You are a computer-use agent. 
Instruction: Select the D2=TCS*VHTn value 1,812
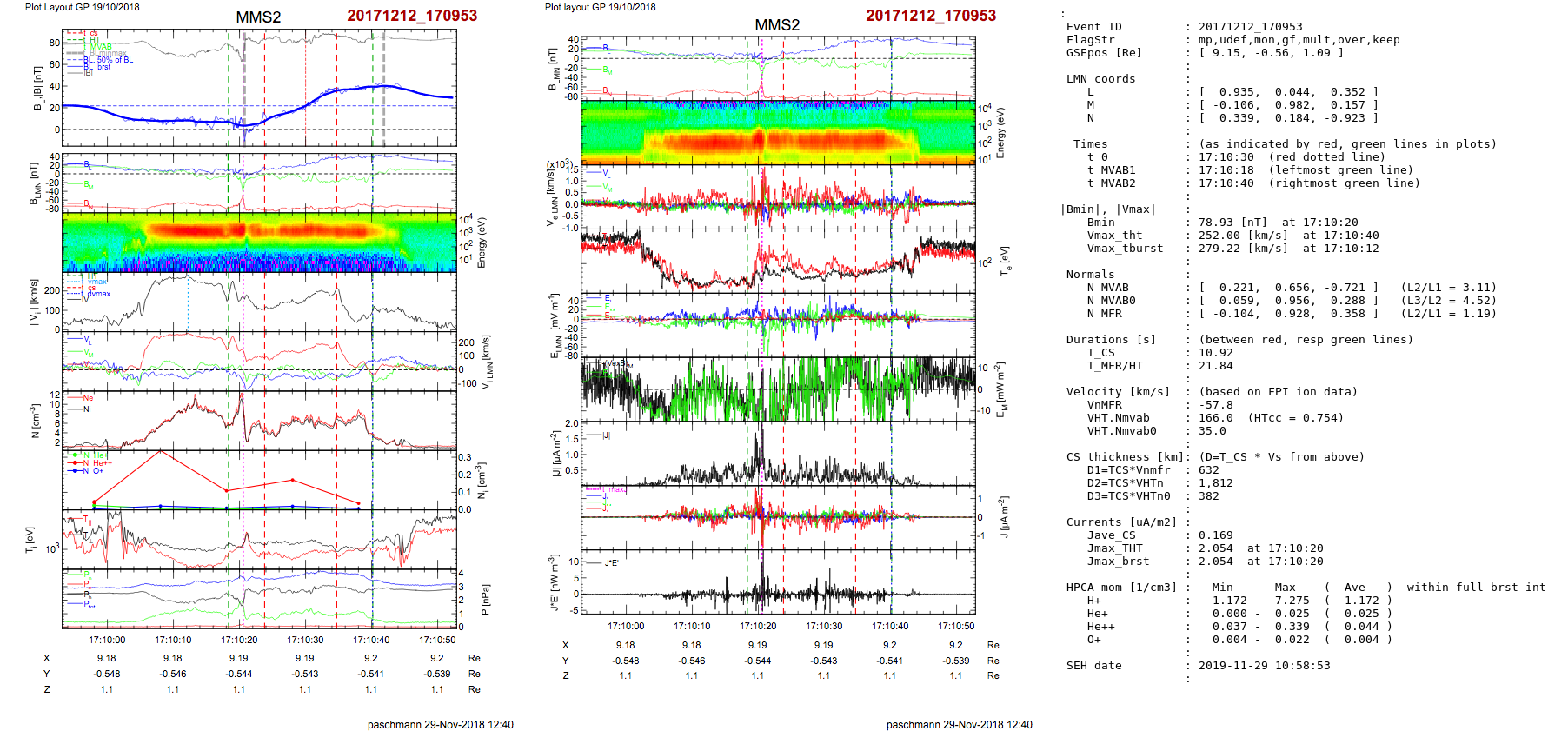pyautogui.click(x=1216, y=483)
